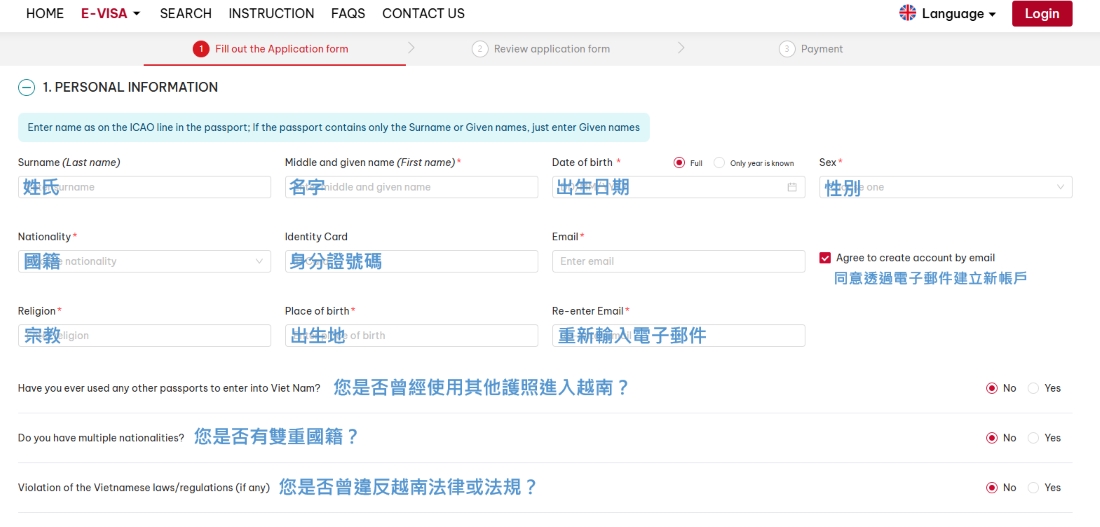
Task: Click the Date of birth field
Action: point(678,187)
